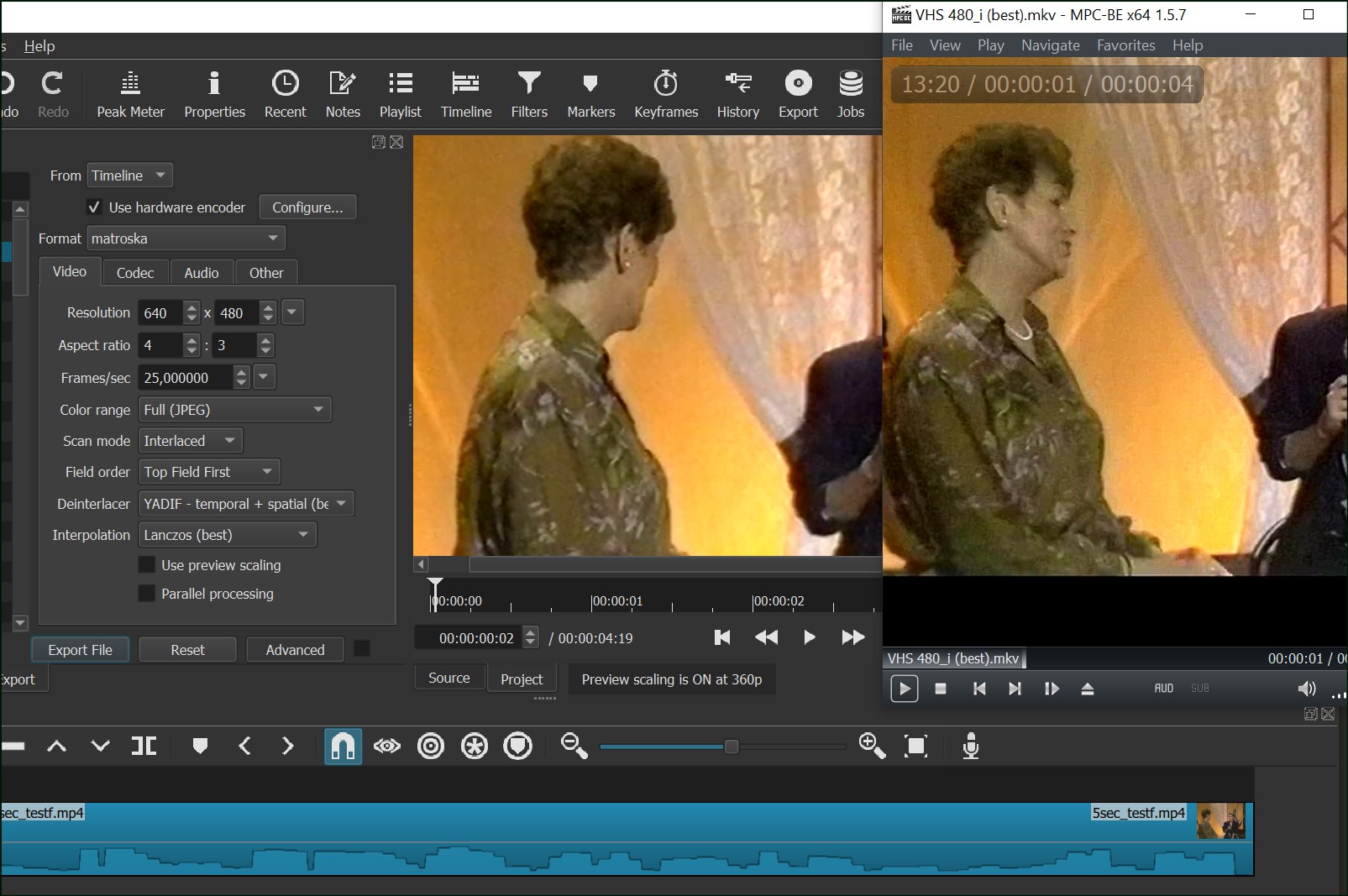1348x896 pixels.
Task: Enable Use preview scaling checkbox
Action: (147, 565)
